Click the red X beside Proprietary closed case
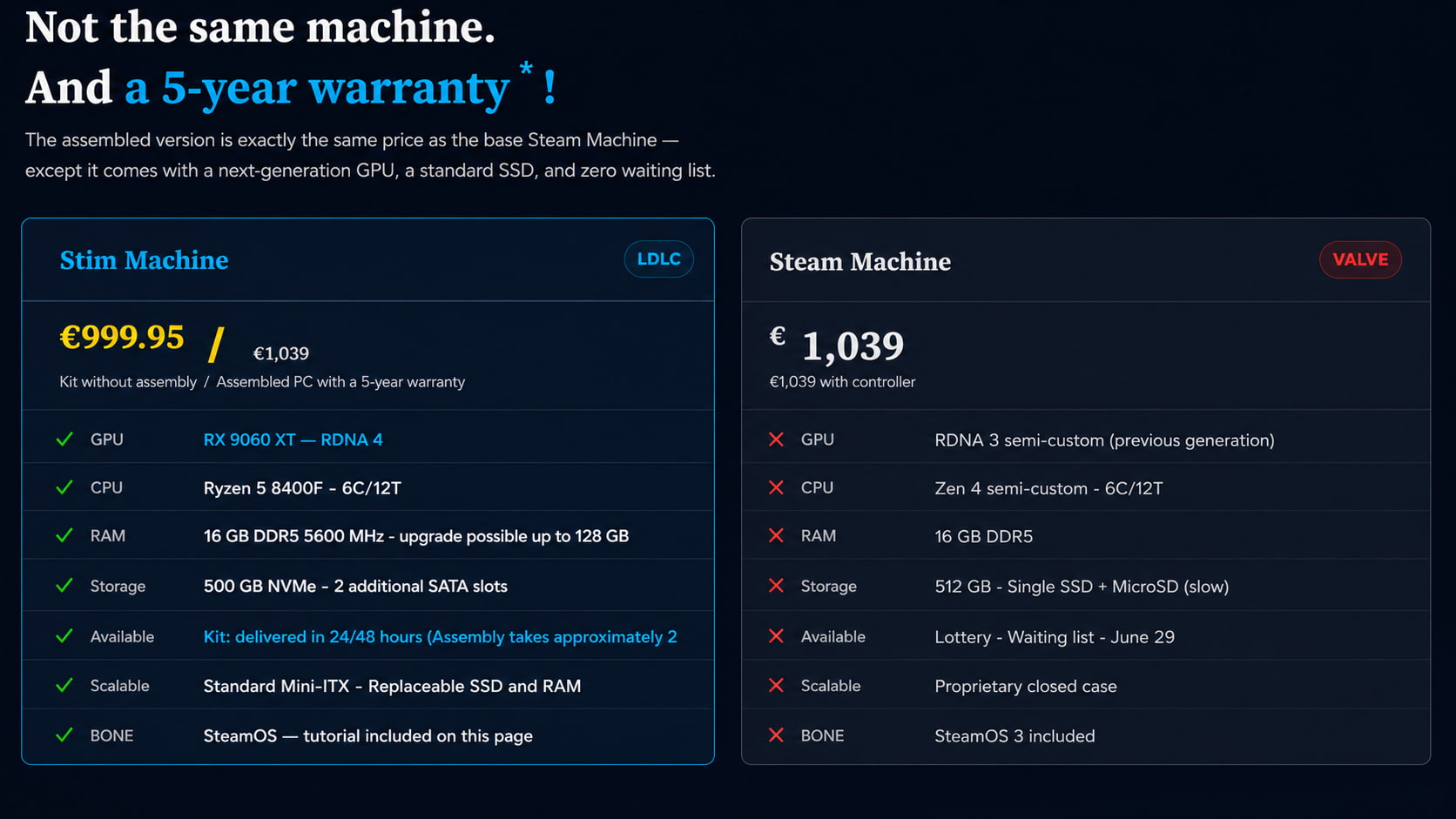Image resolution: width=1456 pixels, height=819 pixels. pyautogui.click(x=776, y=686)
